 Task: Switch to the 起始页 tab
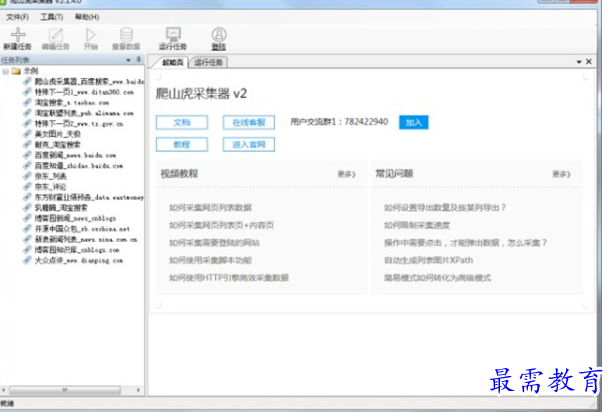click(172, 62)
